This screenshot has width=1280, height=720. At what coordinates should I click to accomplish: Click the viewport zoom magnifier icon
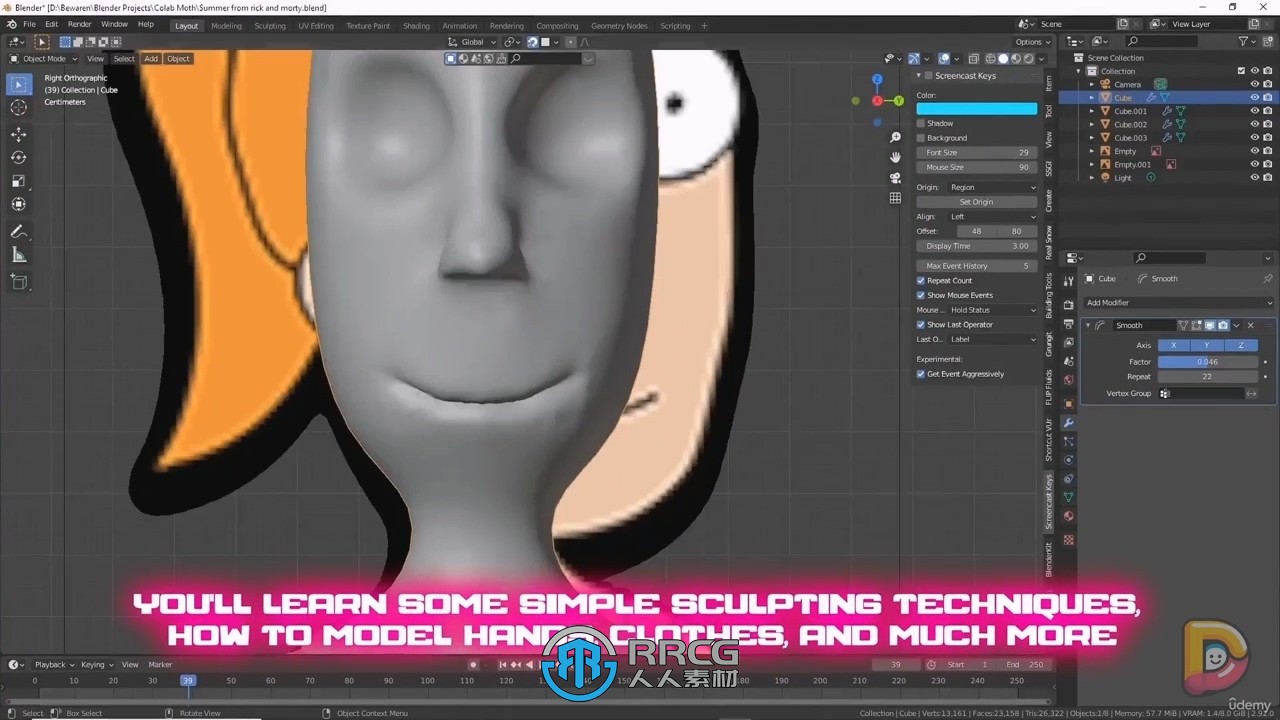tap(895, 137)
